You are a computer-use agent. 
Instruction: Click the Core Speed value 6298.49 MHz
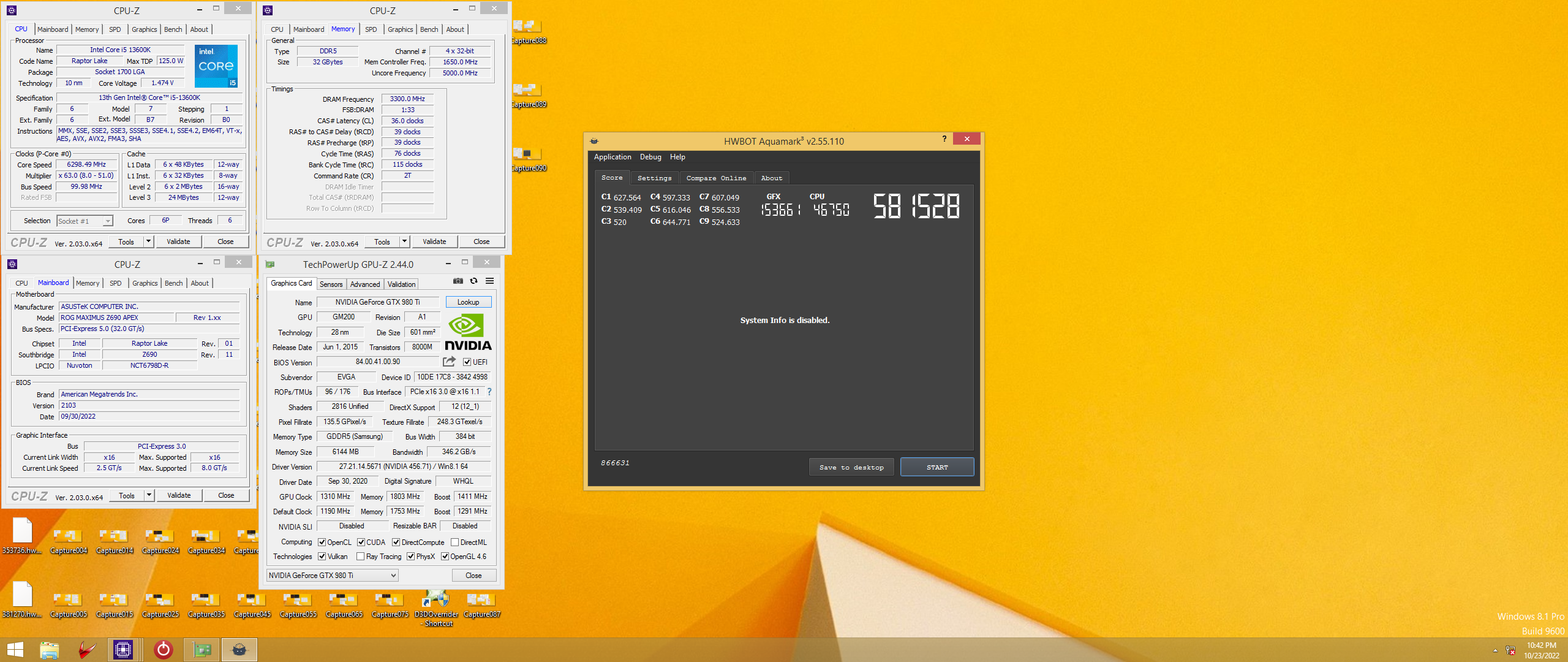click(x=86, y=165)
